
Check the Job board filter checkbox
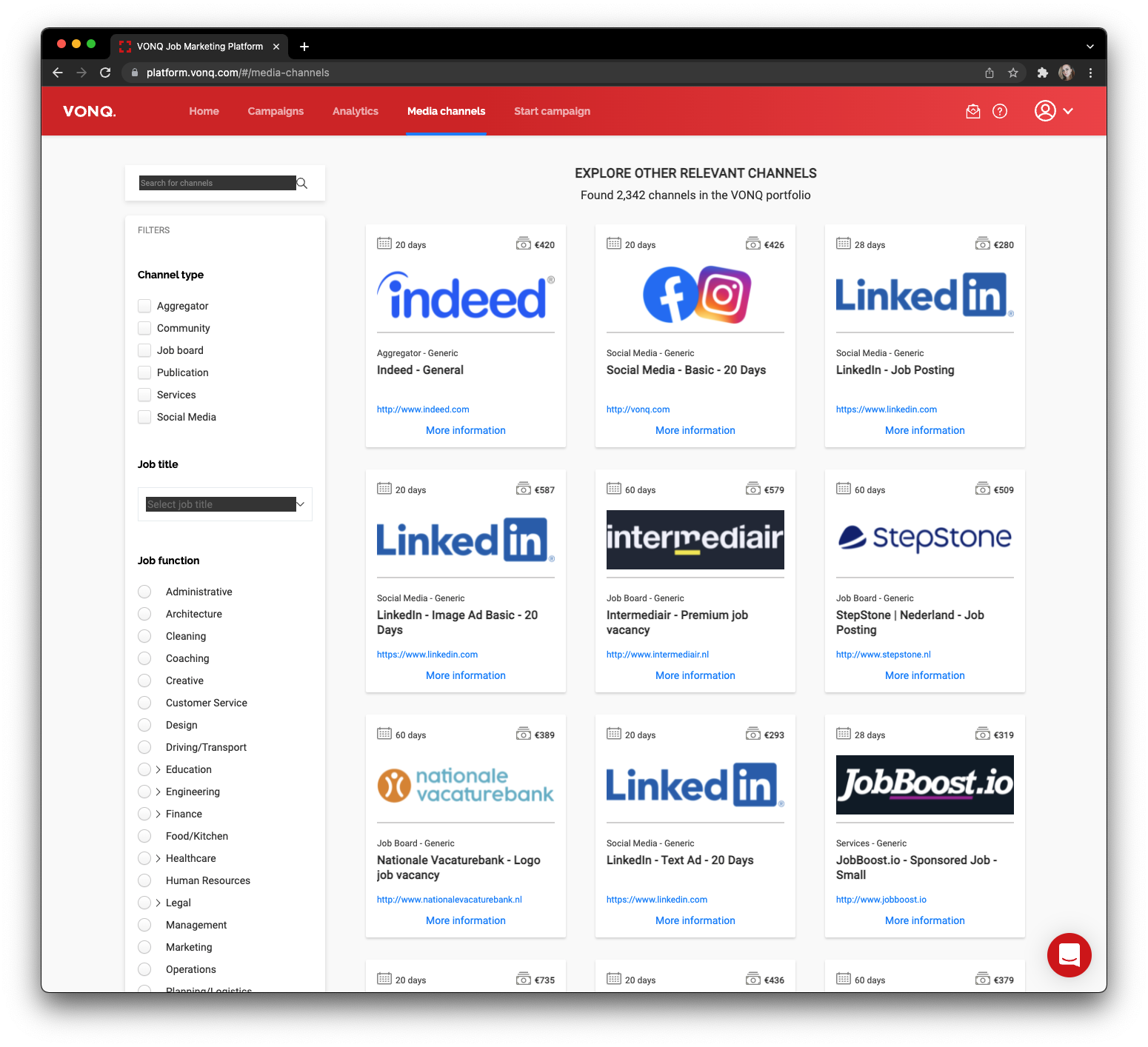(144, 350)
